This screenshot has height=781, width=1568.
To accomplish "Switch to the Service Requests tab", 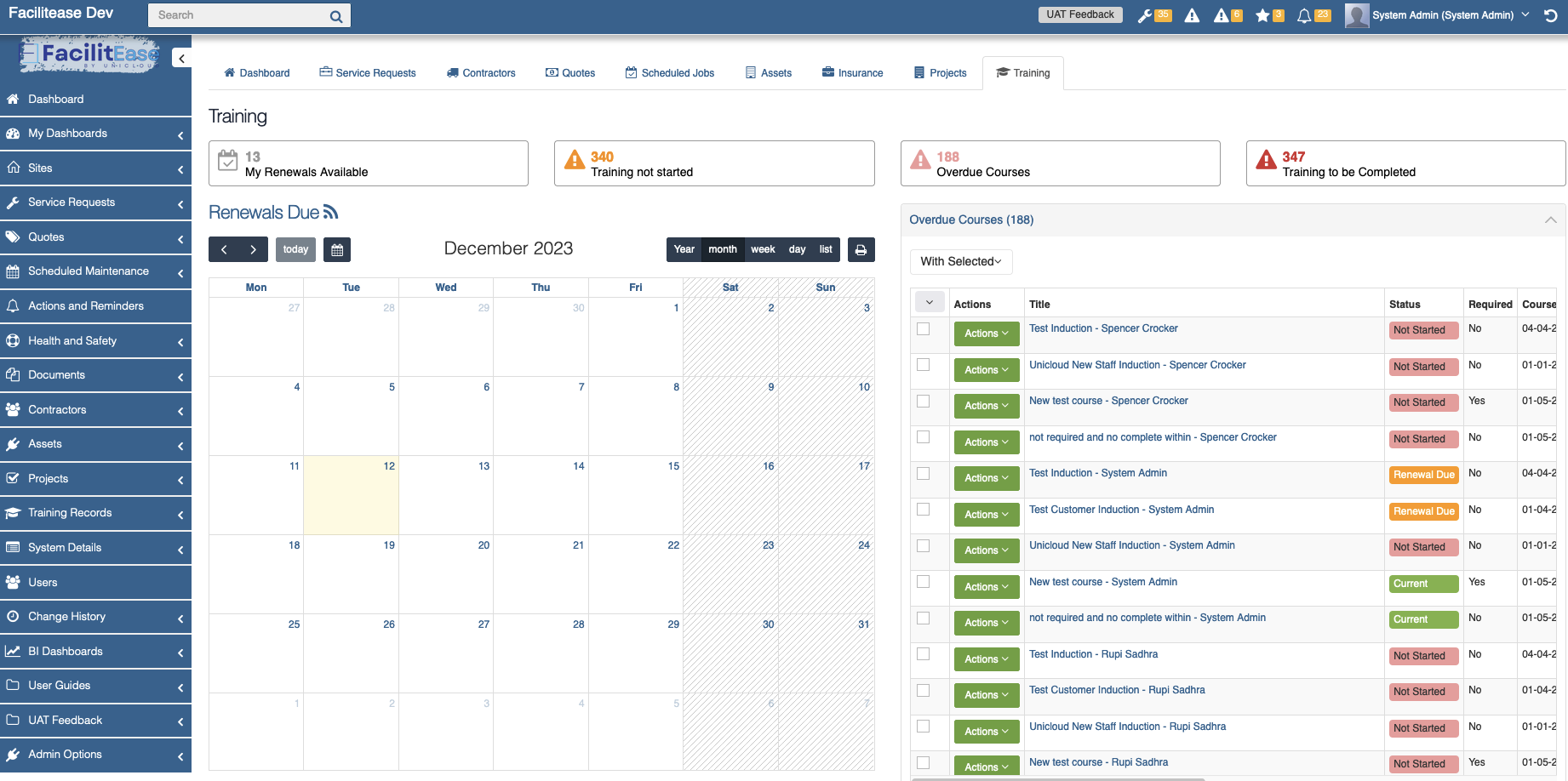I will [367, 72].
